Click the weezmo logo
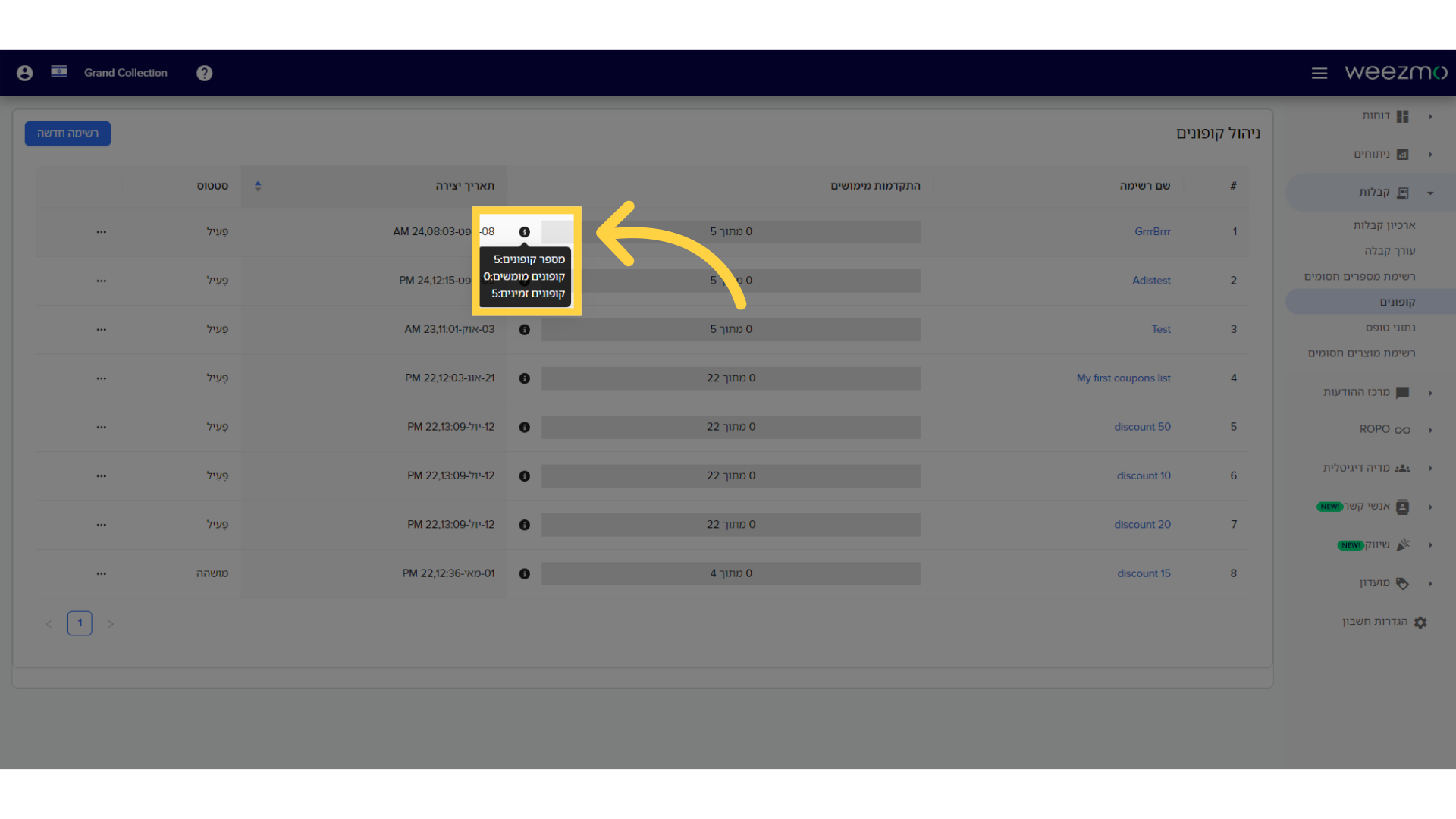Screen dimensions: 1456x819 point(1396,72)
